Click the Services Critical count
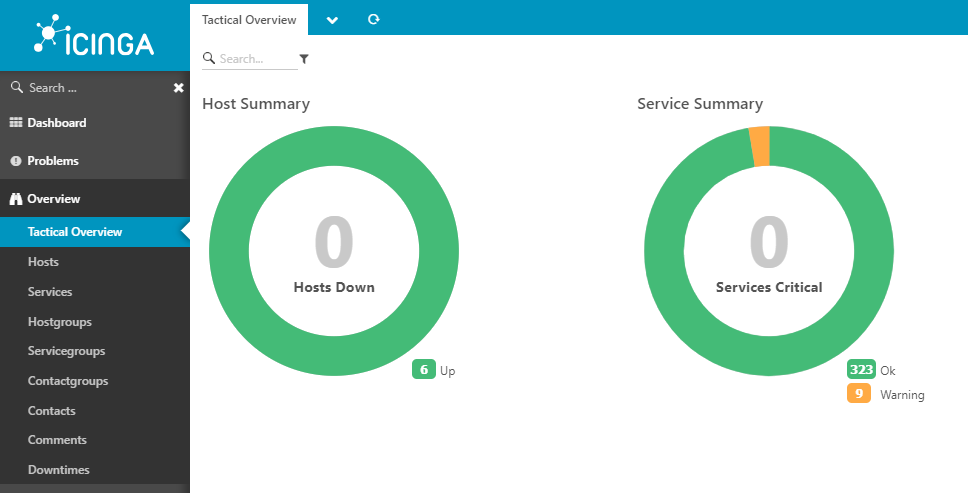Viewport: 968px width, 493px height. pyautogui.click(x=769, y=242)
